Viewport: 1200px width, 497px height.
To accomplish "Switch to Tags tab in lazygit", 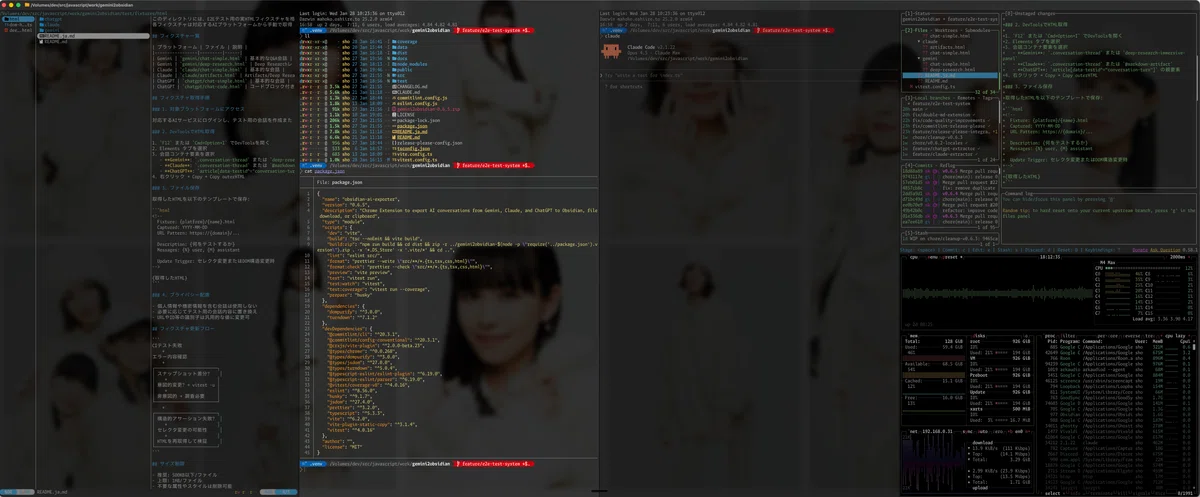I will tap(986, 98).
